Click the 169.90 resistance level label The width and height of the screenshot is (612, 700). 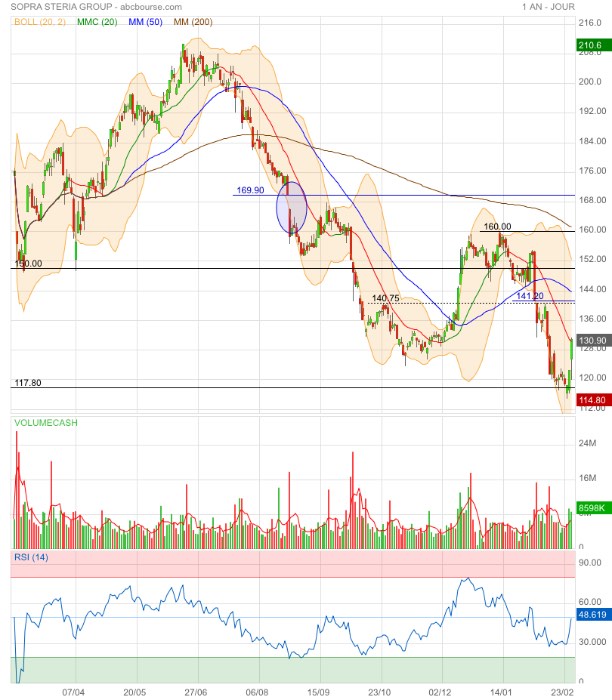[x=250, y=190]
